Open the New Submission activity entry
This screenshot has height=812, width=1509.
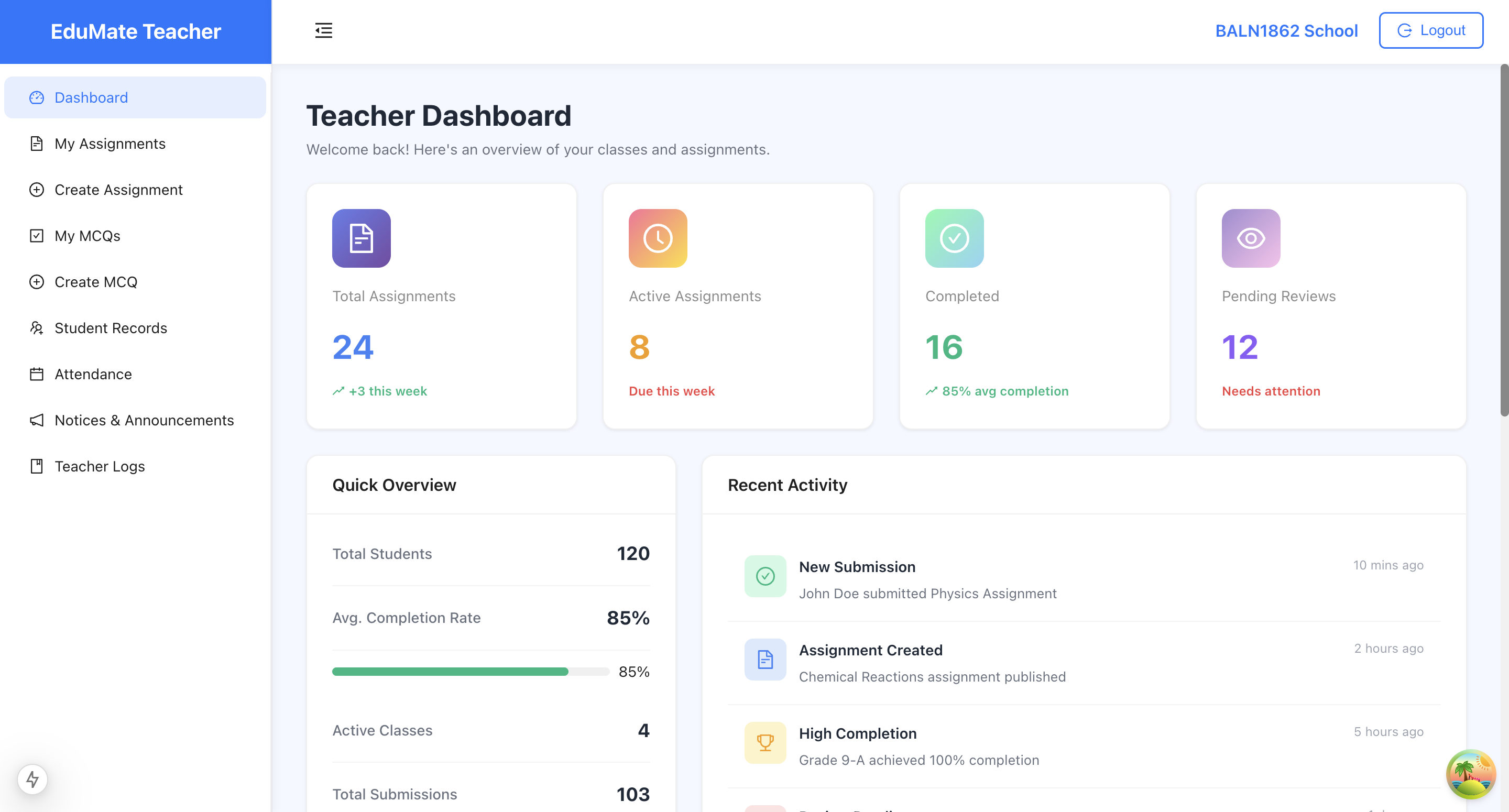click(857, 566)
